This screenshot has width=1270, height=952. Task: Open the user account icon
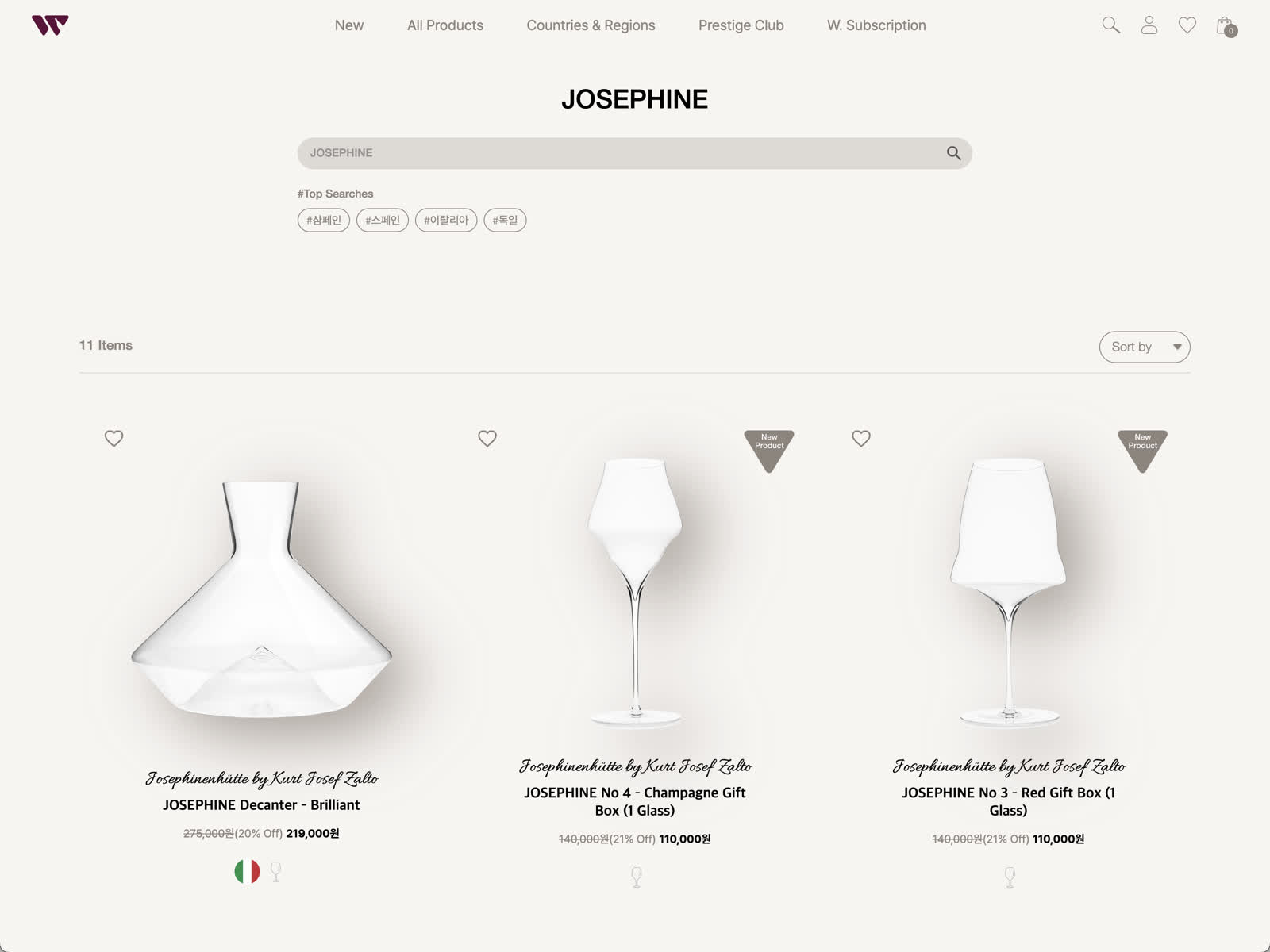pos(1149,25)
